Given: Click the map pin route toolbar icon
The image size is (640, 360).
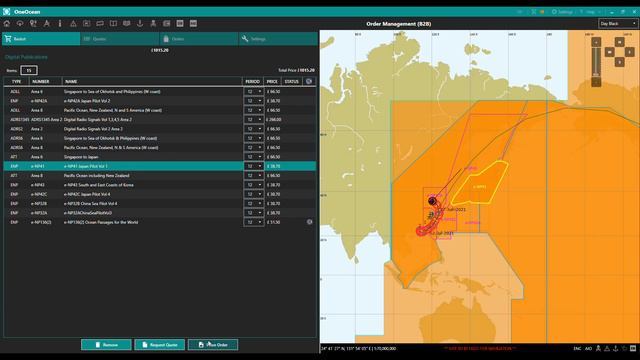Looking at the screenshot, I should click(x=33, y=24).
